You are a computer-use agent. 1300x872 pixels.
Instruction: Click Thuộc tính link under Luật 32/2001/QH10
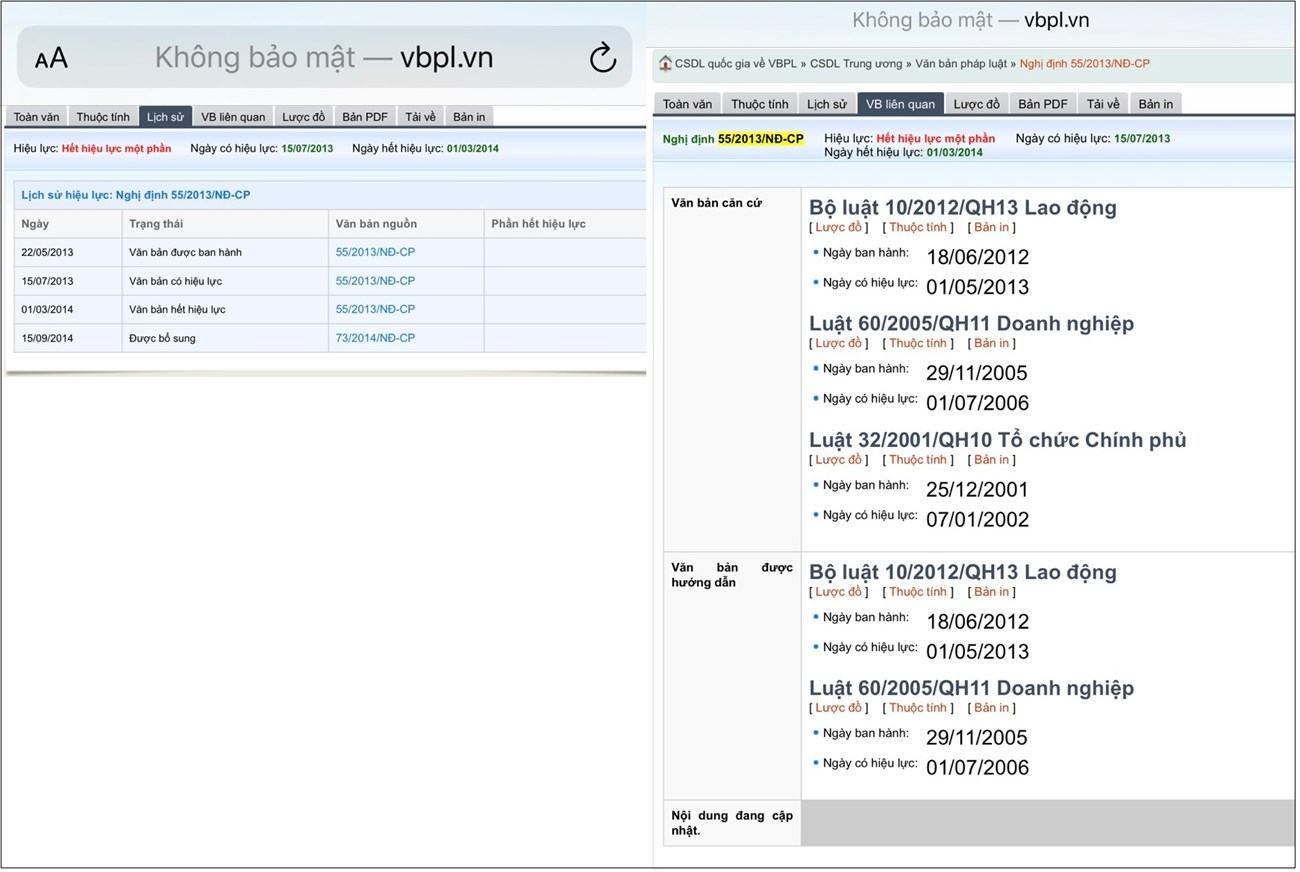click(x=918, y=460)
